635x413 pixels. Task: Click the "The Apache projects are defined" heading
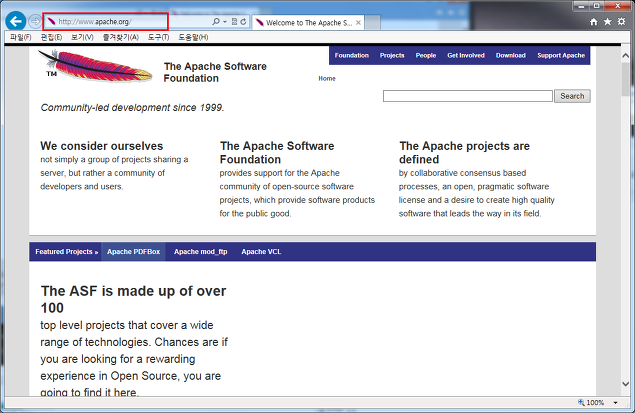(464, 152)
